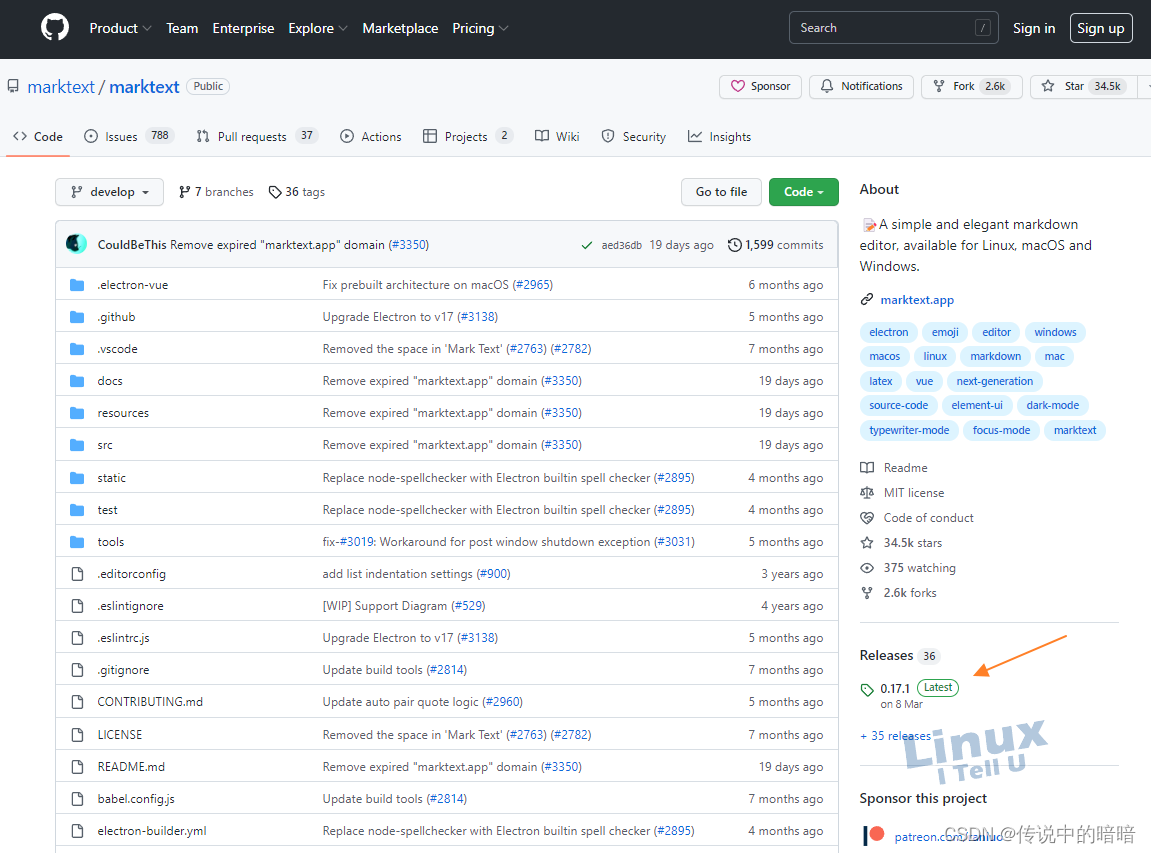Click the tools folder icon
This screenshot has height=853, width=1151.
point(77,542)
